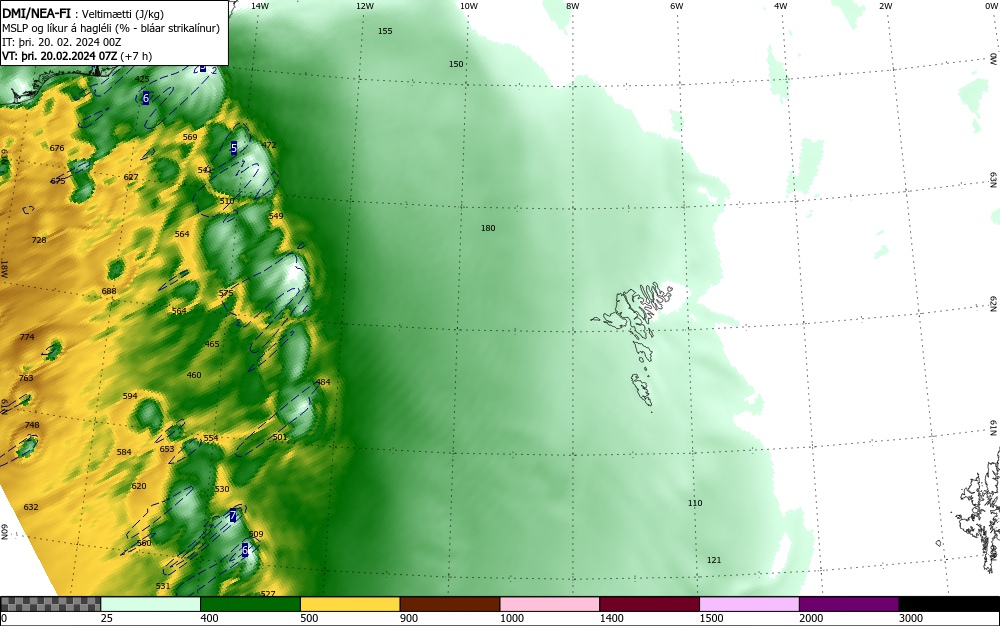Image resolution: width=1000 pixels, height=626 pixels.
Task: Select the legend threshold label 2000
Action: [811, 618]
